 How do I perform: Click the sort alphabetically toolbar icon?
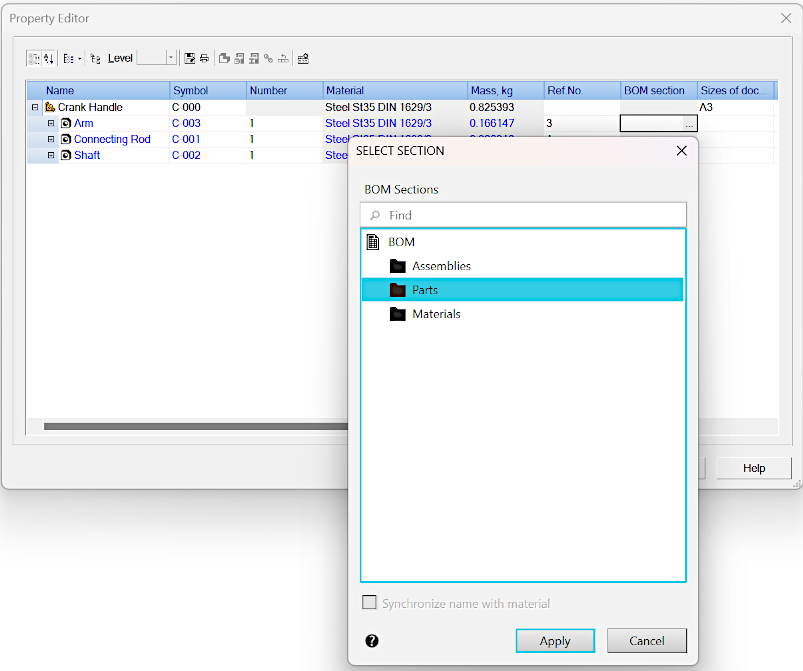coord(49,58)
